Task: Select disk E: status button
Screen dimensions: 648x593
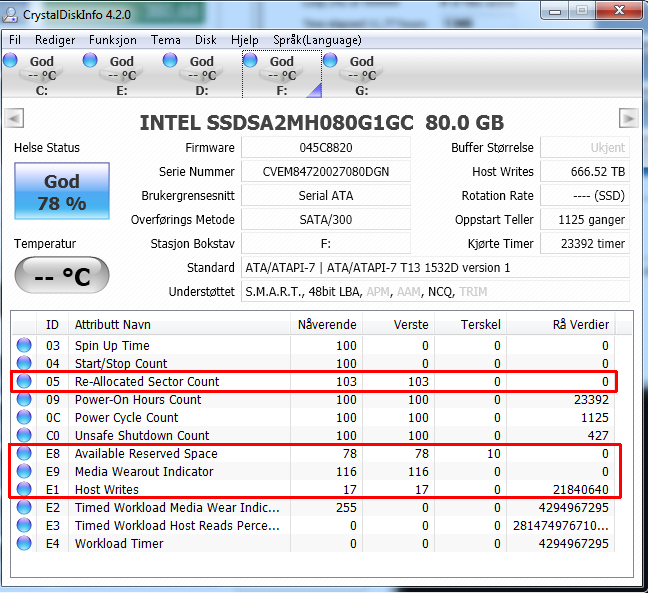Action: point(121,75)
